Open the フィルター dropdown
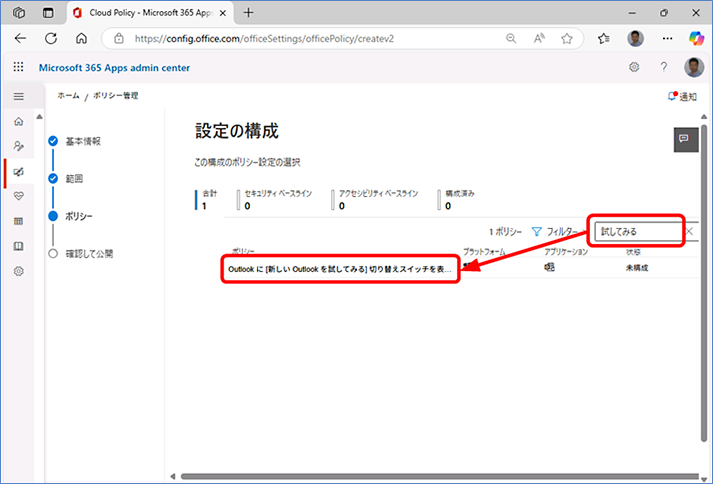The width and height of the screenshot is (713, 484). 559,232
